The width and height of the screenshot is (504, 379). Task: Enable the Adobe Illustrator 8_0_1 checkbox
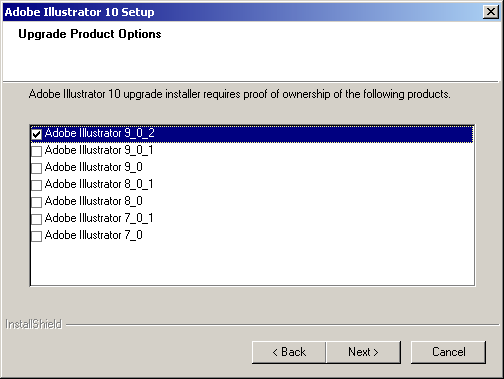click(x=36, y=185)
